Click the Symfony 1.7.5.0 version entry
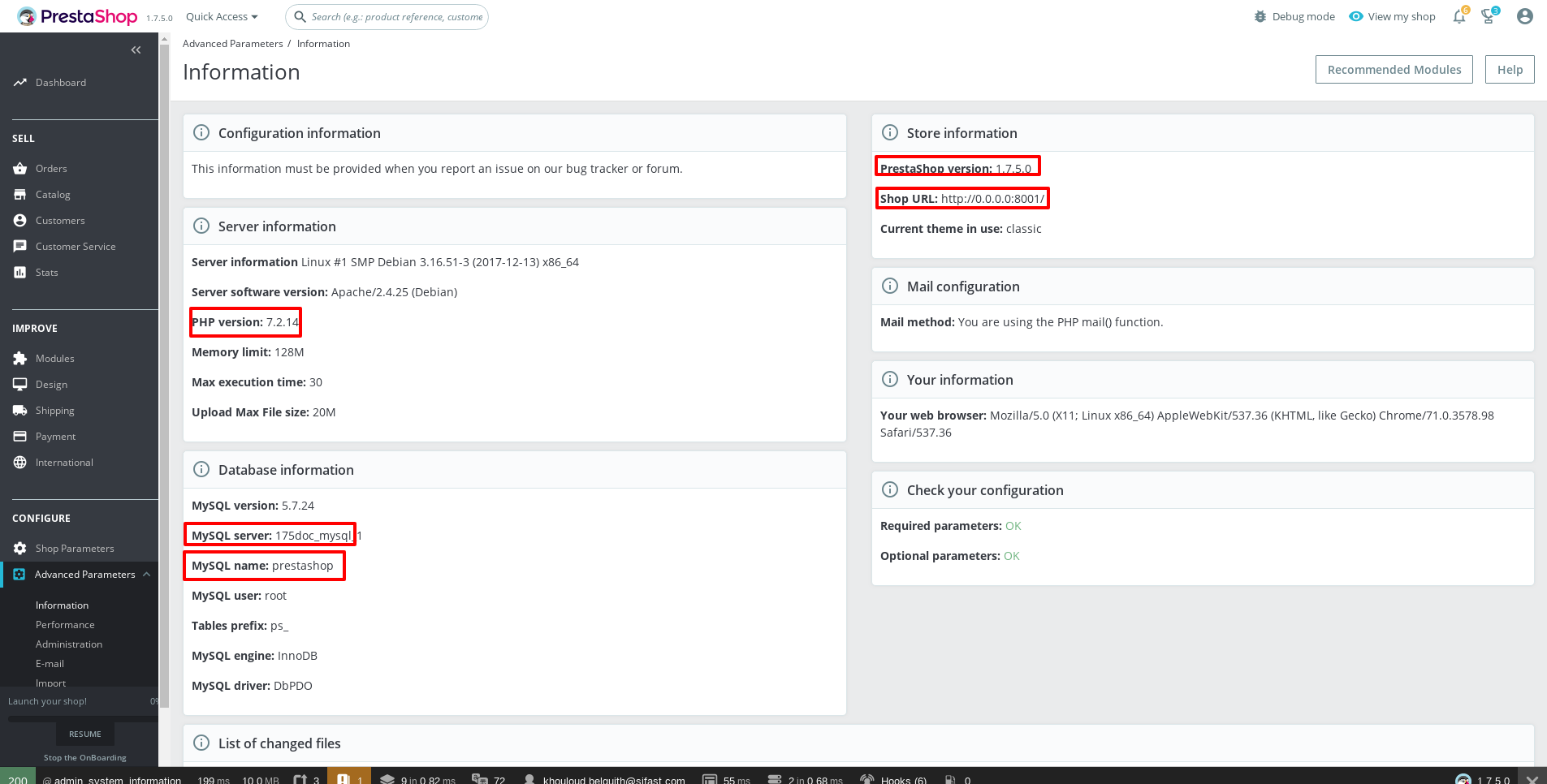The height and width of the screenshot is (784, 1547). coord(1483,778)
